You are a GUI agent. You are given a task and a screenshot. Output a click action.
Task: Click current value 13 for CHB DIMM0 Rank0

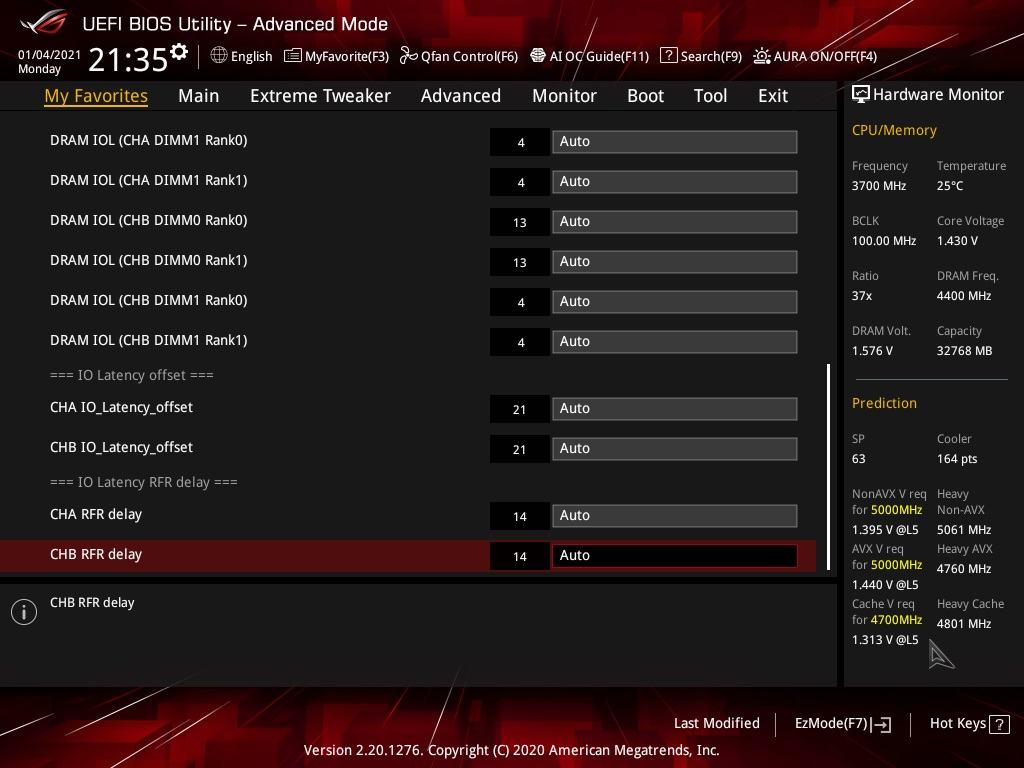520,223
